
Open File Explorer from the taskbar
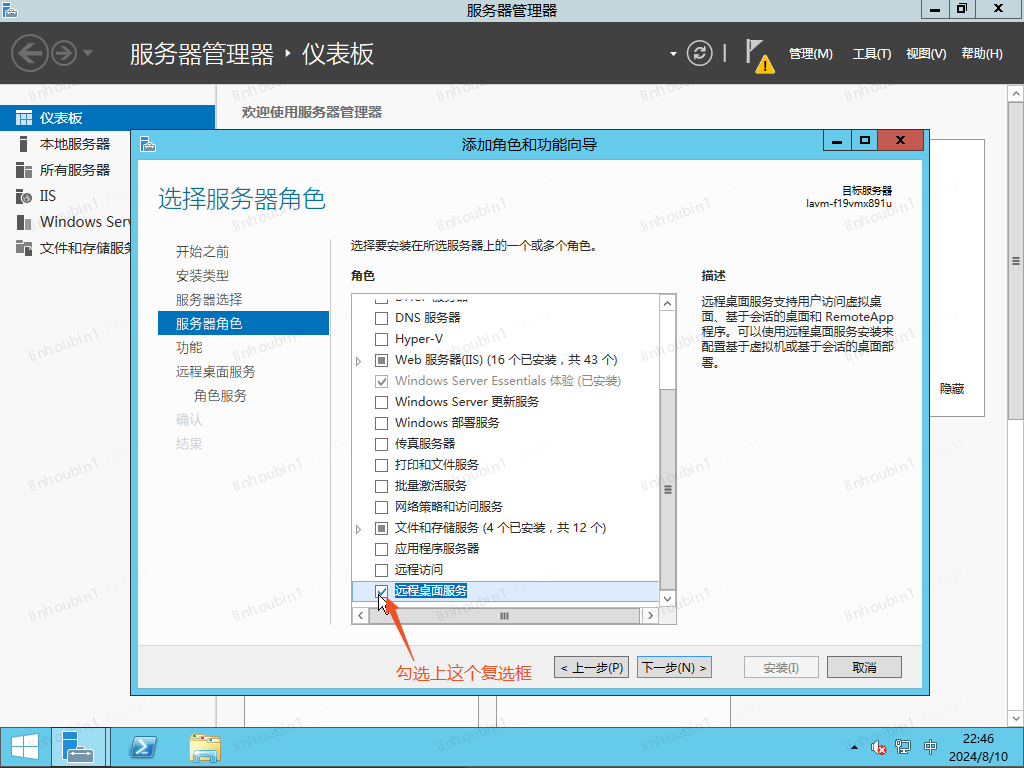pyautogui.click(x=205, y=747)
